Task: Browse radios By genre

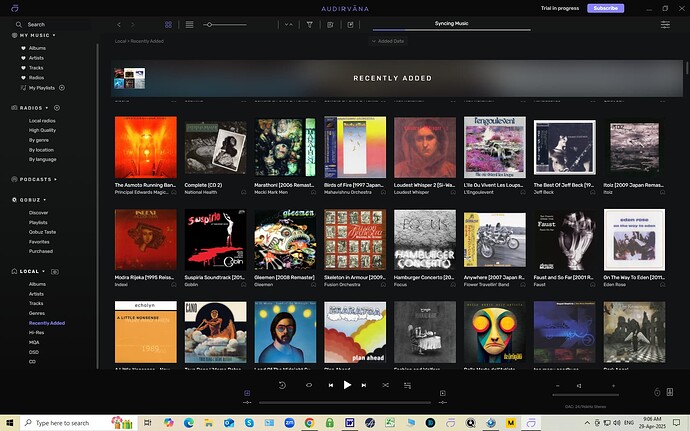Action: tap(39, 140)
